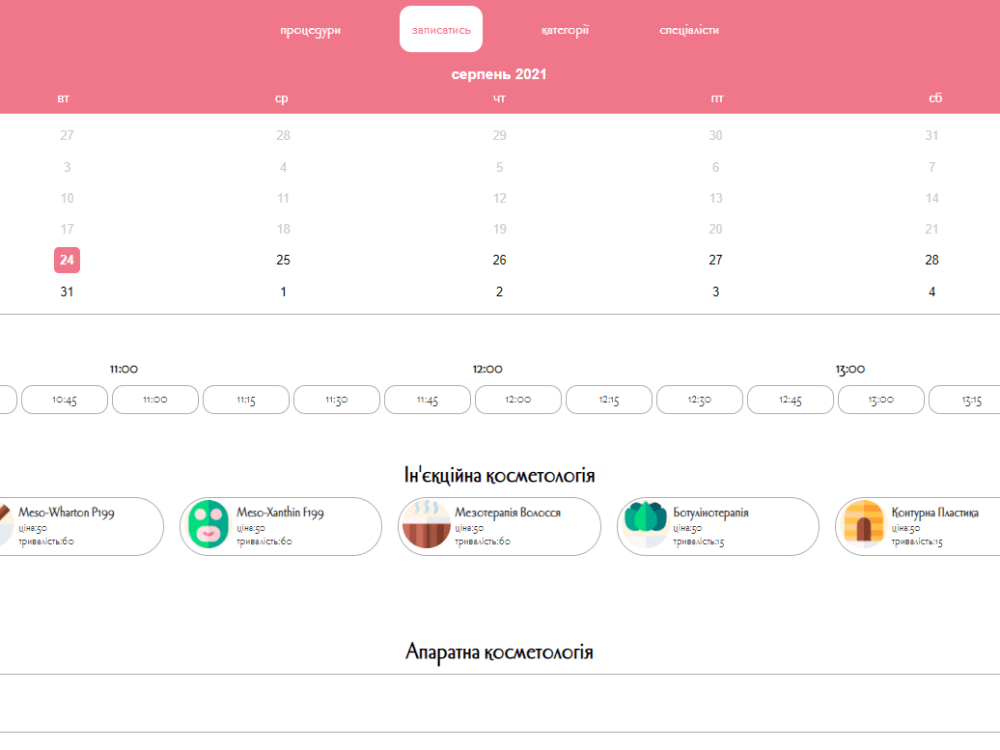Choose the 11:30 time slot
This screenshot has height=750, width=1000.
pos(337,400)
